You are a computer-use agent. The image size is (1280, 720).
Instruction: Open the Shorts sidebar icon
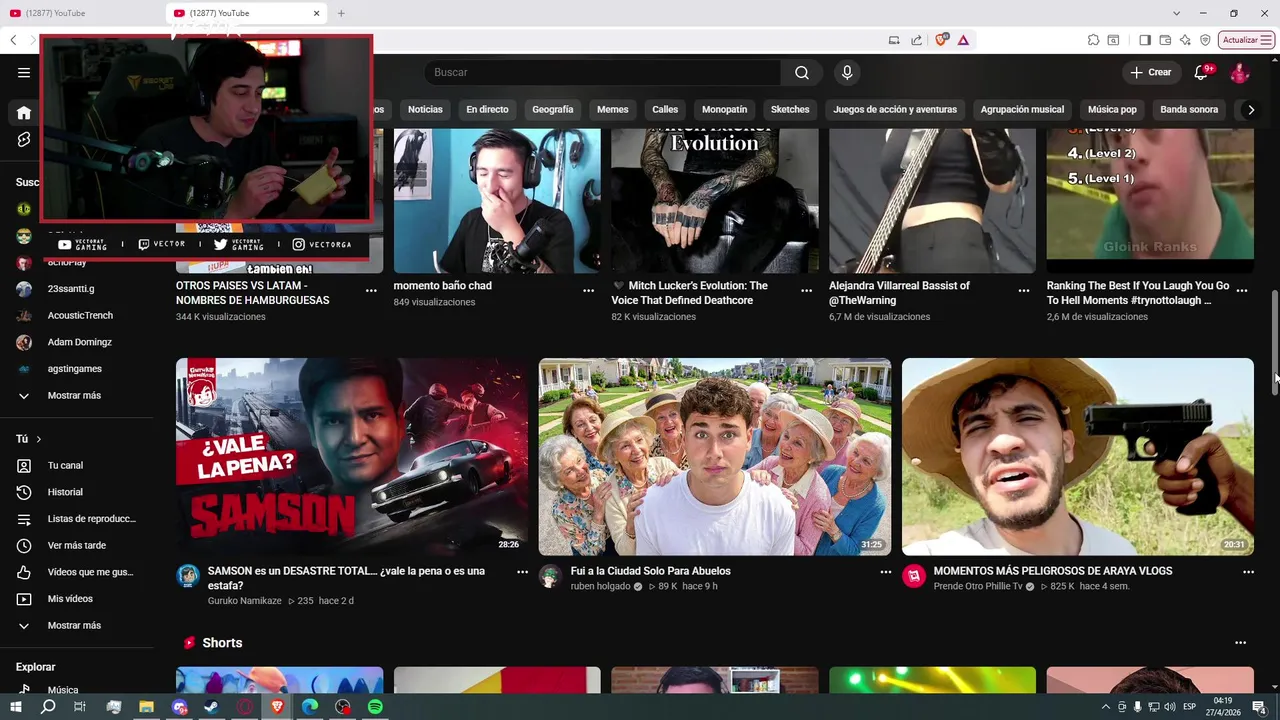coord(24,139)
